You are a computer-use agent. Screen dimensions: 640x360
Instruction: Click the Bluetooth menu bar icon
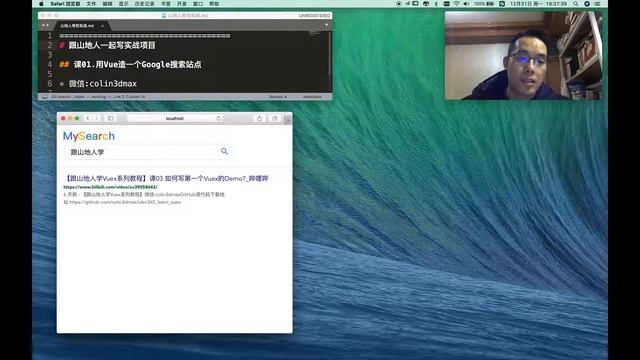click(436, 4)
